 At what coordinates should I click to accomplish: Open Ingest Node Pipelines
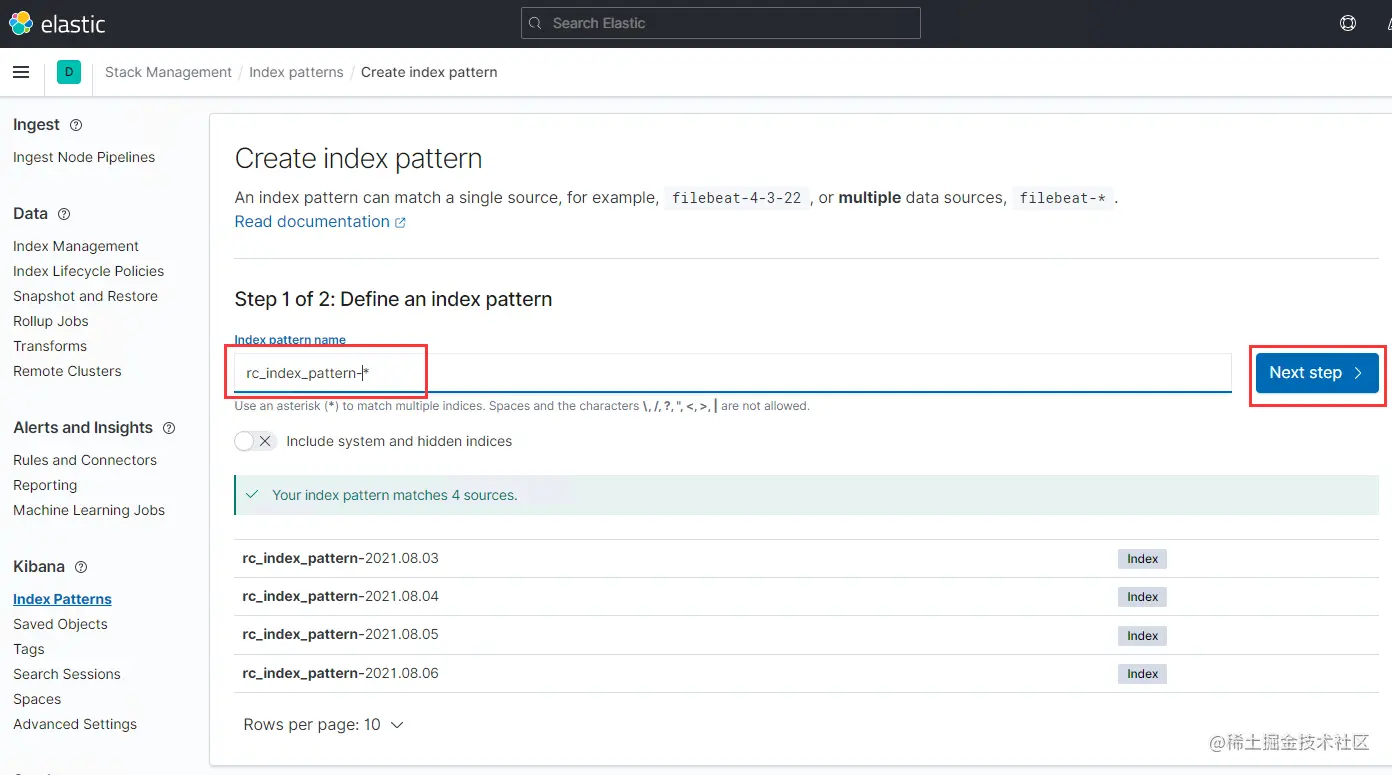(x=84, y=157)
